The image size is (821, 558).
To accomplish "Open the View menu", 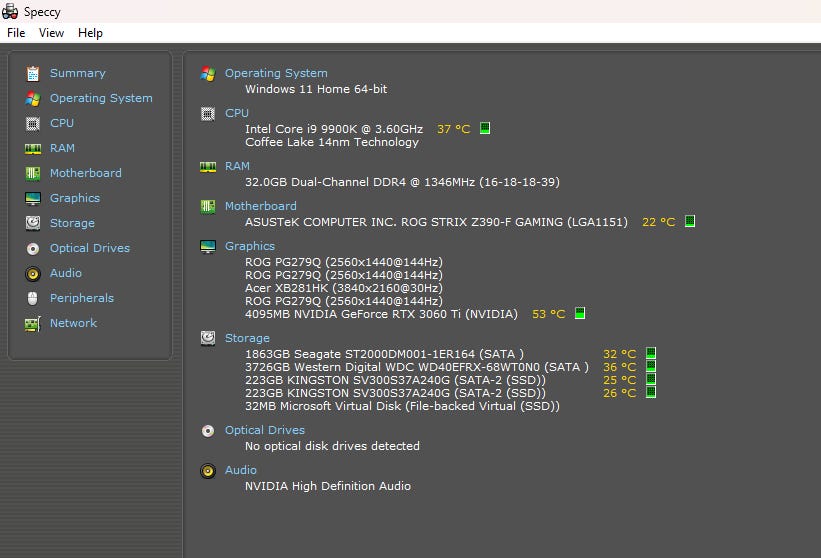I will (51, 33).
